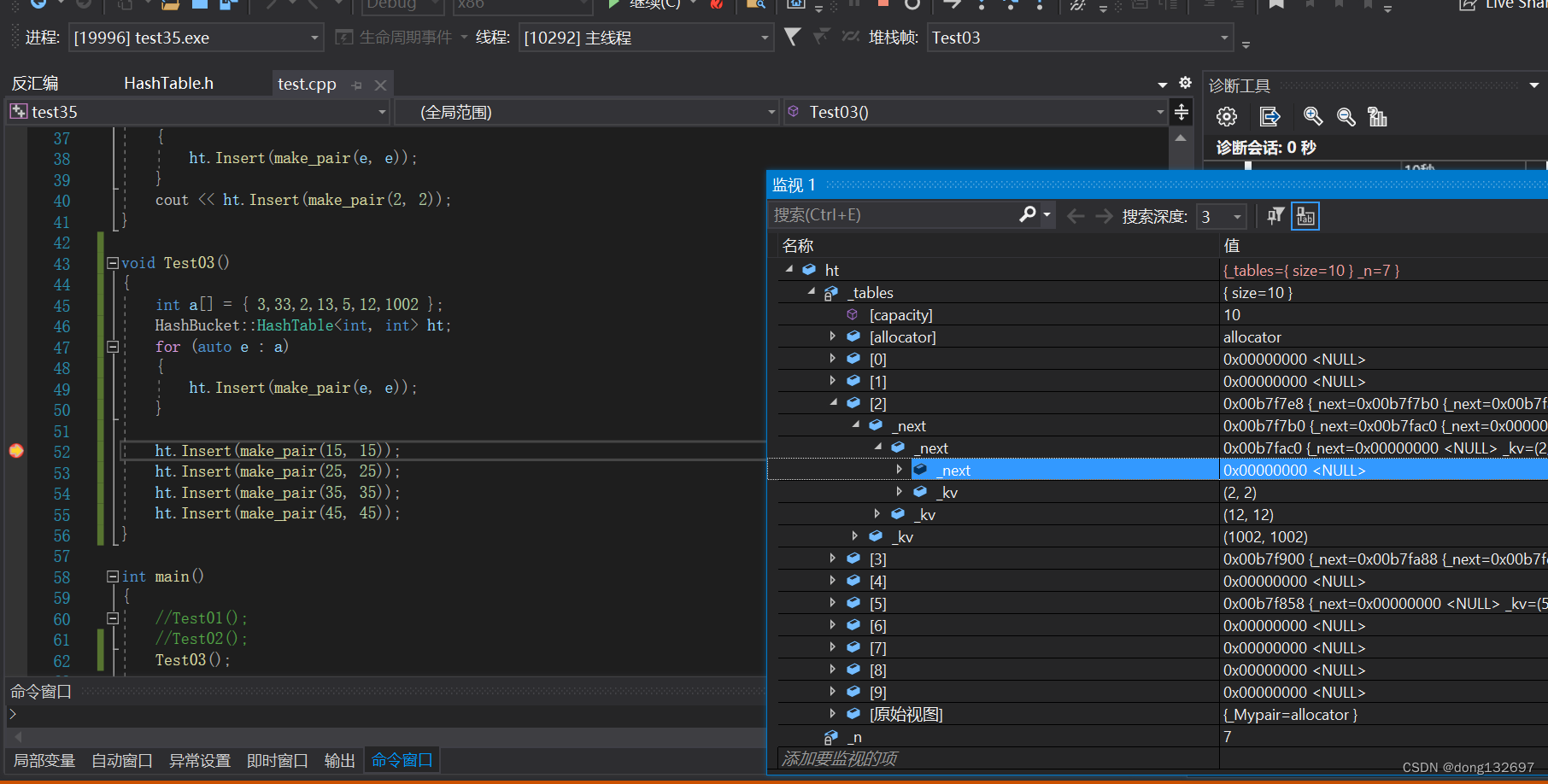Expand the raw view [原始视图] node
The image size is (1548, 784).
[x=833, y=713]
